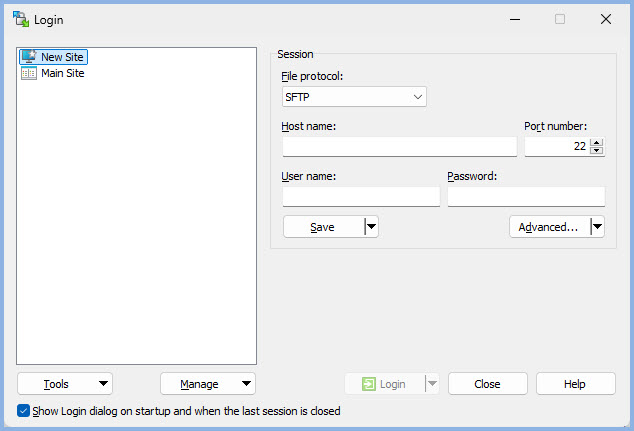Click the Save button

click(322, 227)
